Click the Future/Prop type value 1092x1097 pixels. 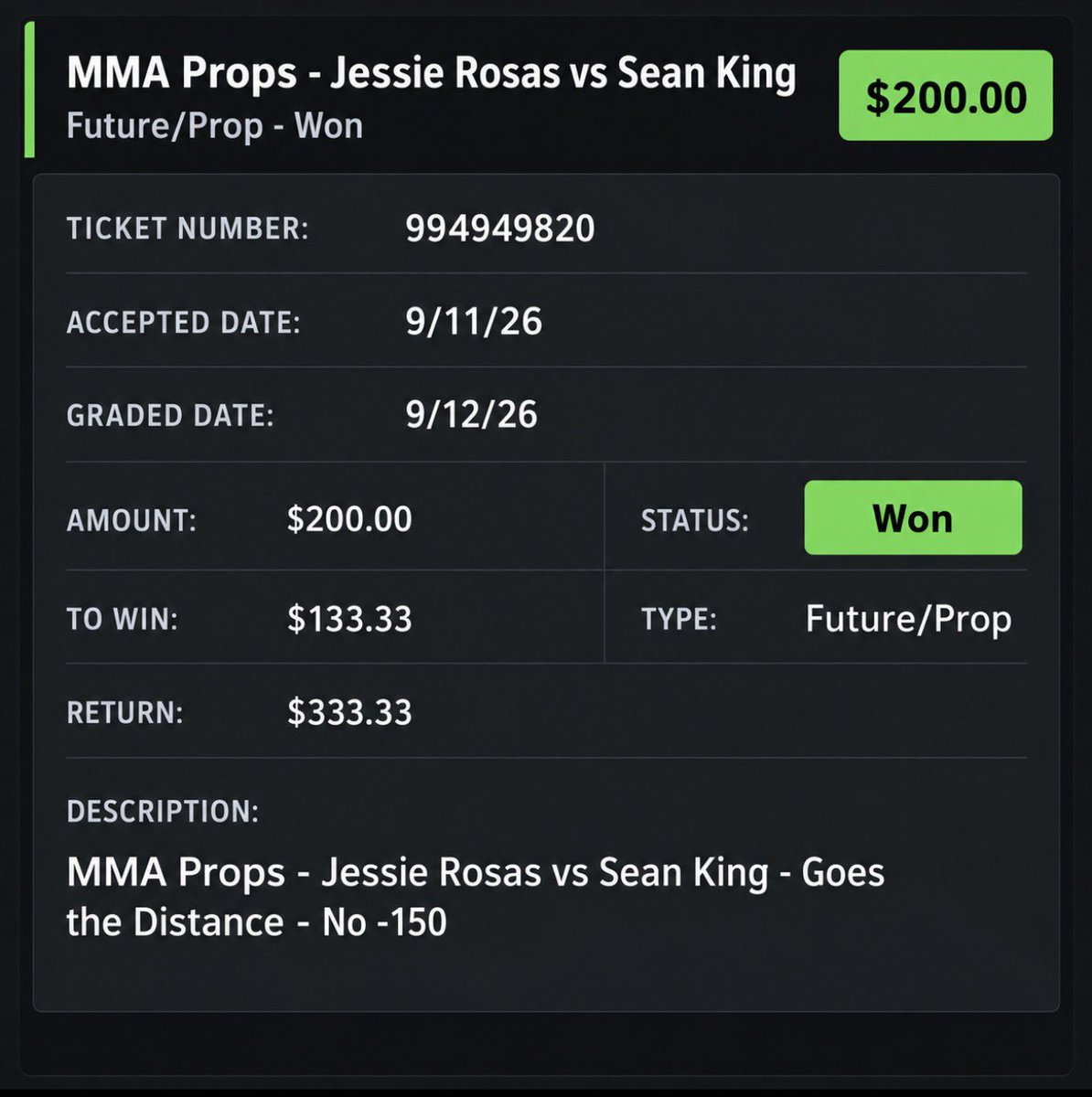(x=908, y=619)
